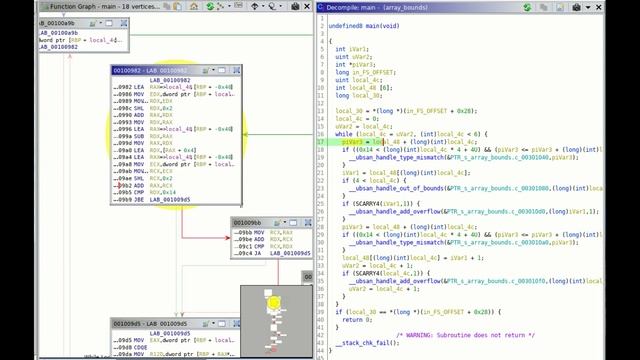This screenshot has width=640, height=360.
Task: Click 'LAB_00100982' label inside block LAB_00100a9b
Action: 59,47
